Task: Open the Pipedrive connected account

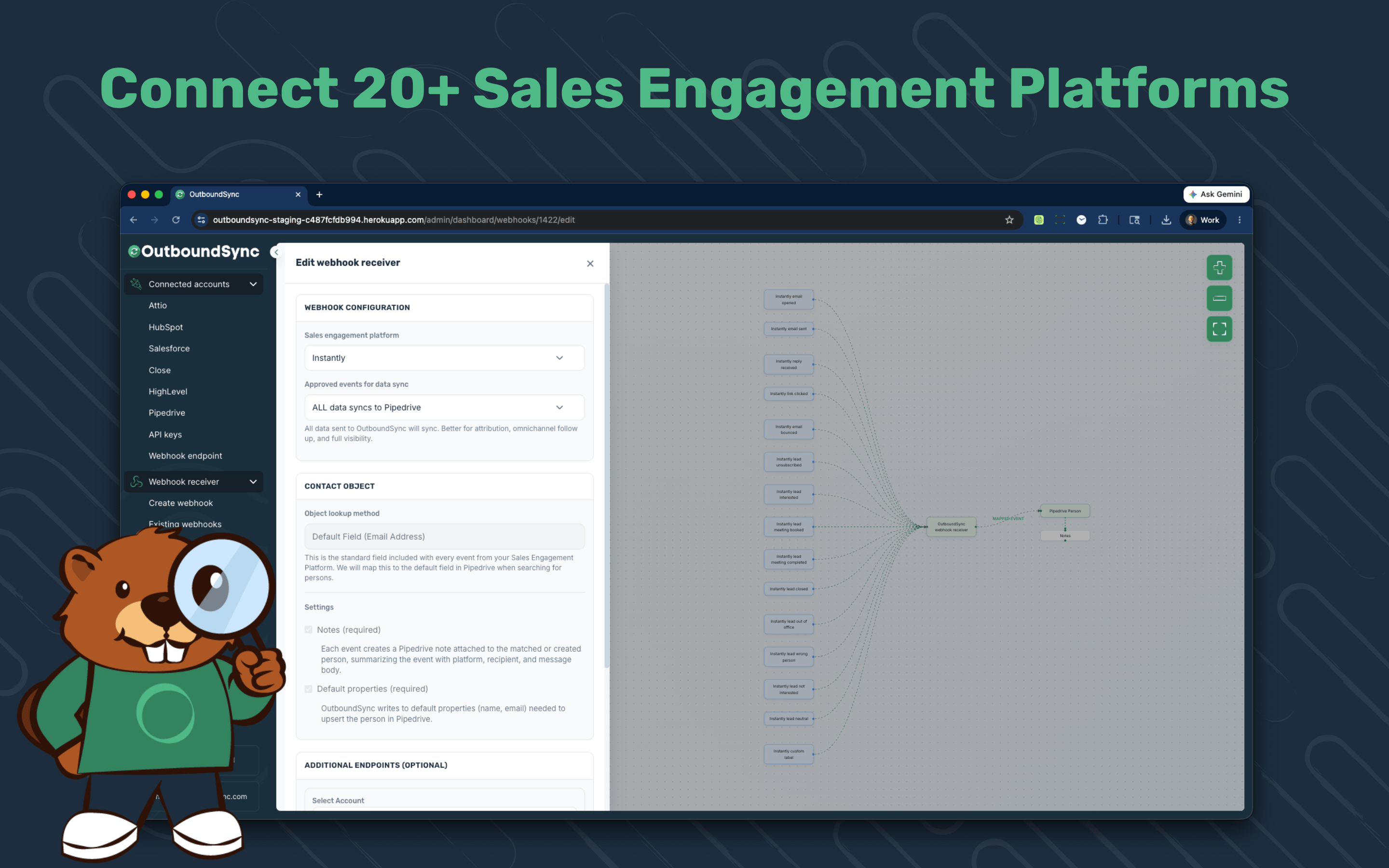Action: [x=167, y=413]
